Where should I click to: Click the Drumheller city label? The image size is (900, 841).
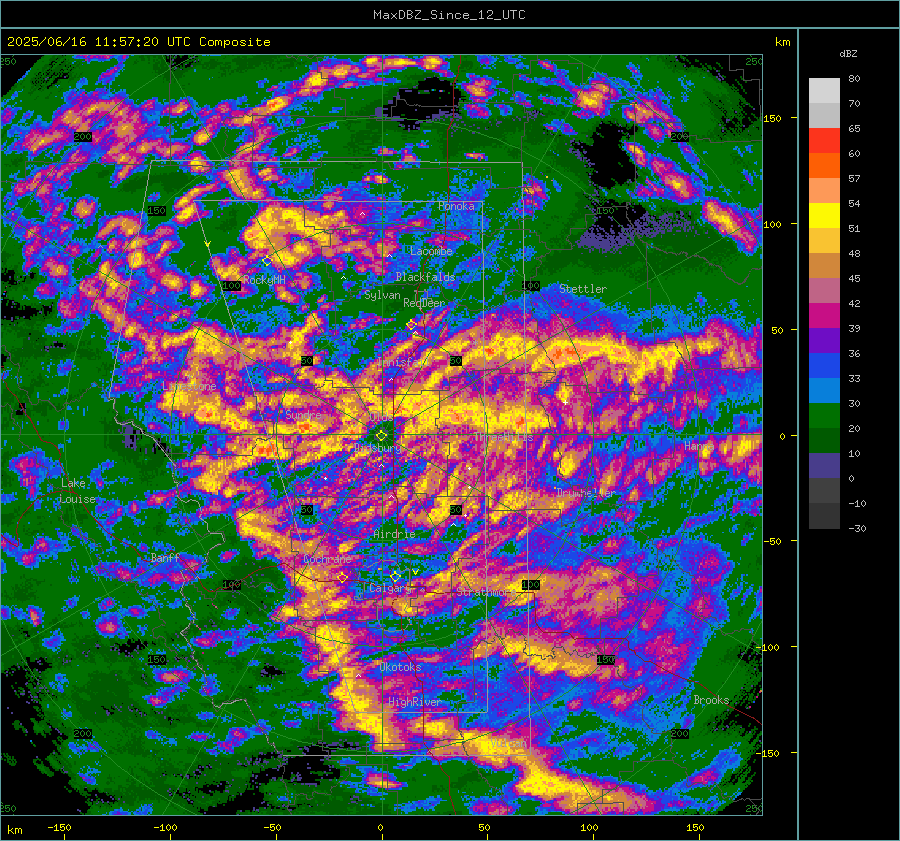(x=586, y=493)
